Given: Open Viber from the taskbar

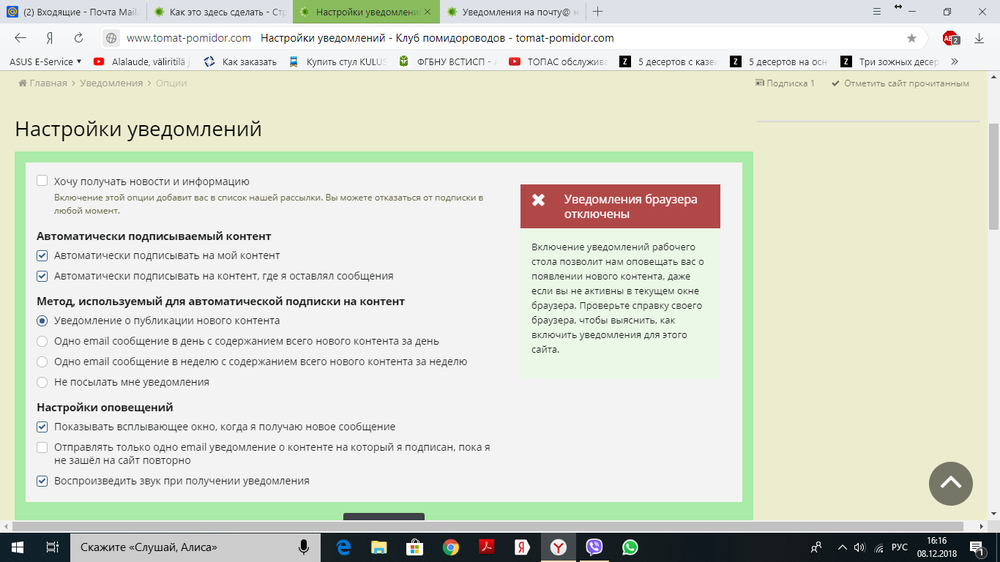Looking at the screenshot, I should (594, 547).
